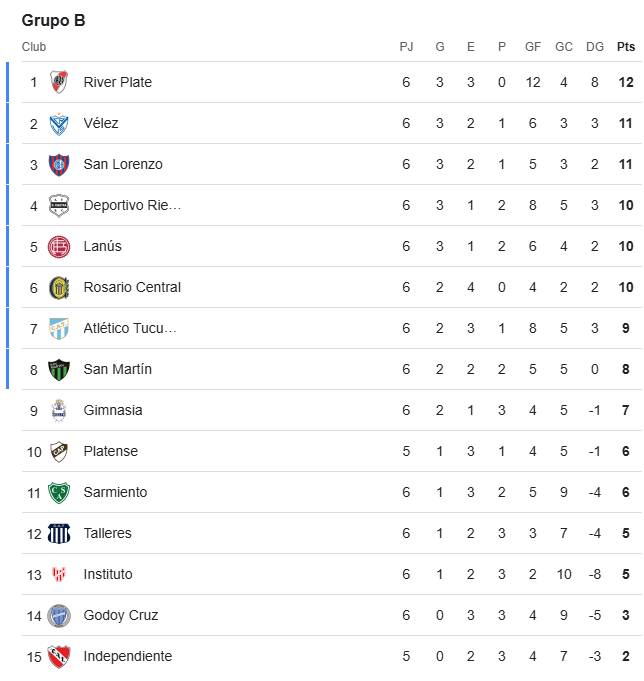Click the Lanús club crest
This screenshot has width=644, height=681.
pyautogui.click(x=59, y=247)
